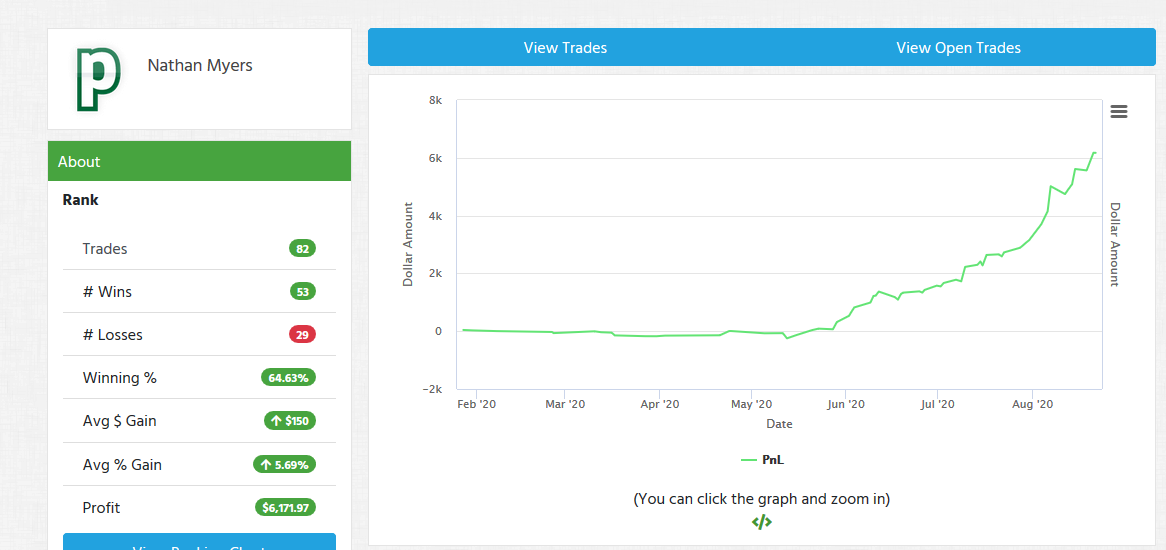The height and width of the screenshot is (550, 1166).
Task: Click the 64.63% winning percentage badge
Action: pos(288,378)
